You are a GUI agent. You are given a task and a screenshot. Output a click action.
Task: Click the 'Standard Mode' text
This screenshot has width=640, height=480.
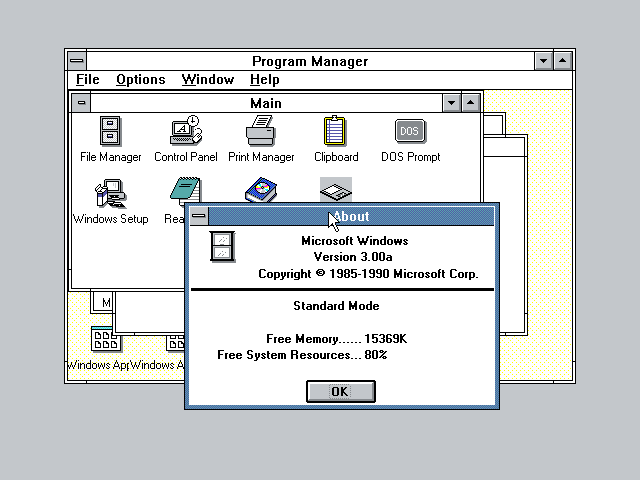[x=336, y=306]
